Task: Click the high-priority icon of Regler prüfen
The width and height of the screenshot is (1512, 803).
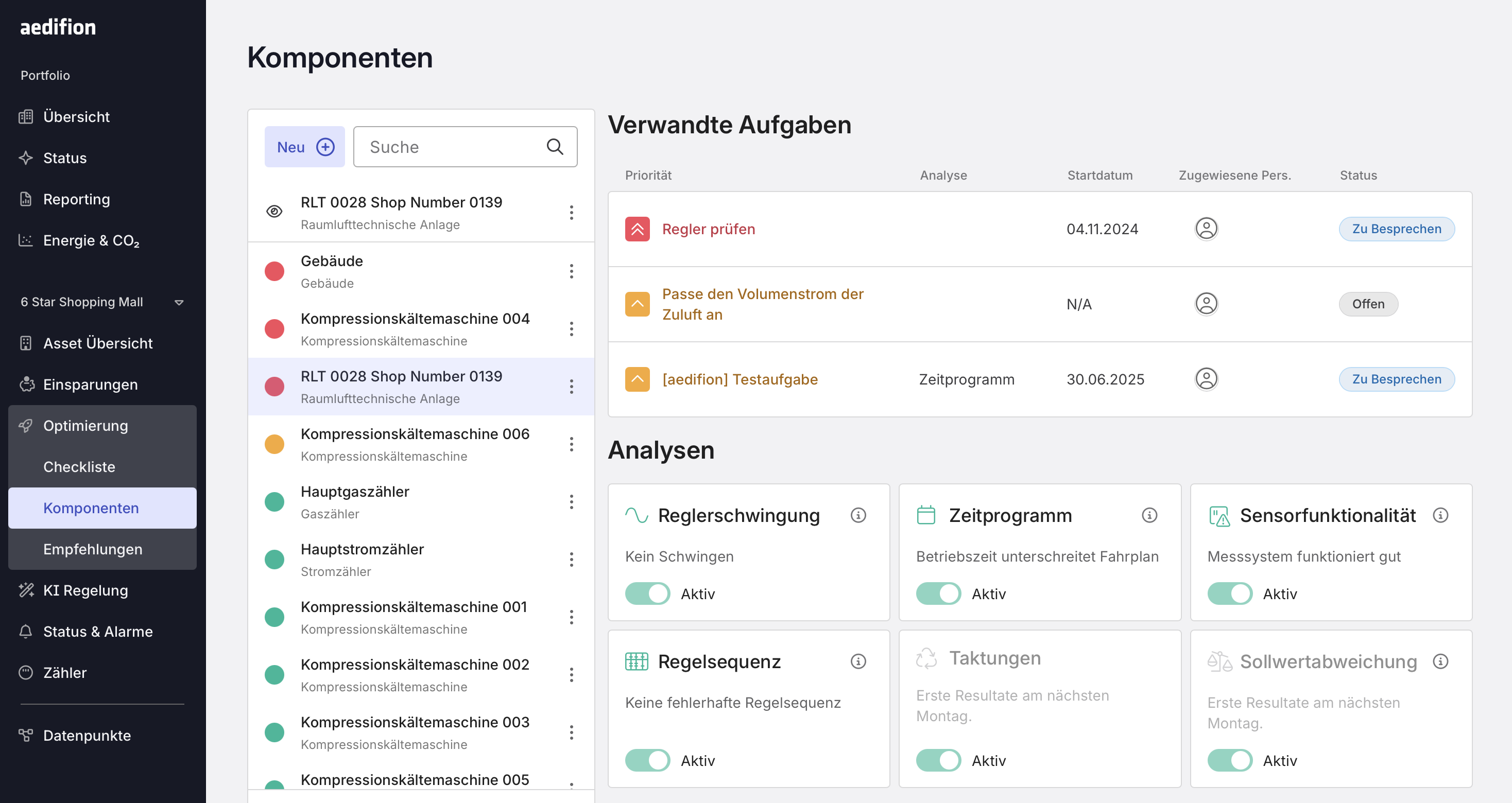Action: click(x=637, y=229)
